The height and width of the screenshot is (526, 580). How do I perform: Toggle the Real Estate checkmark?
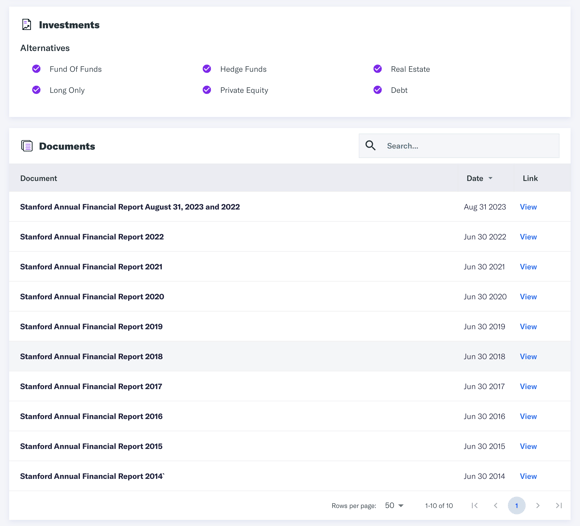coord(377,69)
